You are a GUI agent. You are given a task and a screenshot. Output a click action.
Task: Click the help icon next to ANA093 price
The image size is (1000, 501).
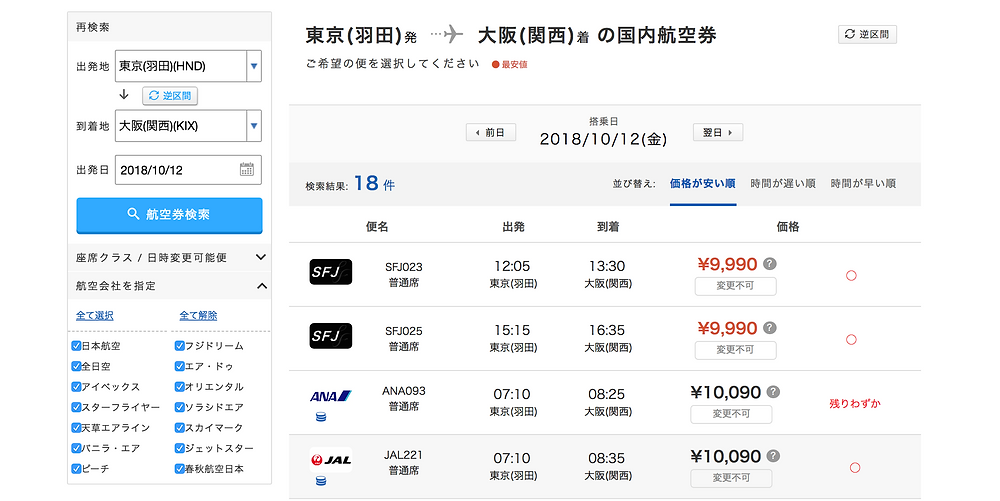774,392
